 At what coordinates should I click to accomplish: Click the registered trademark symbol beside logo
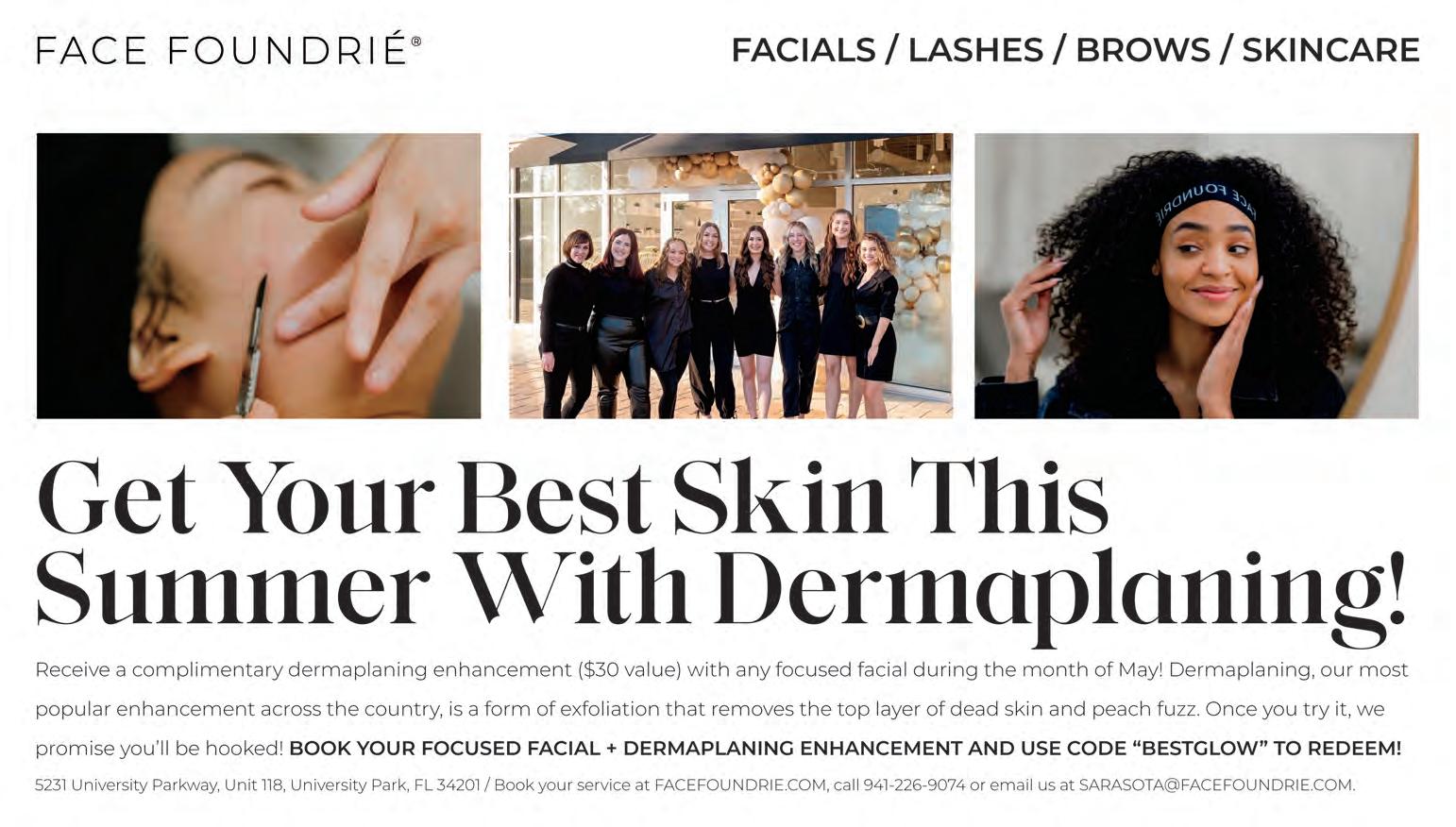tap(416, 42)
